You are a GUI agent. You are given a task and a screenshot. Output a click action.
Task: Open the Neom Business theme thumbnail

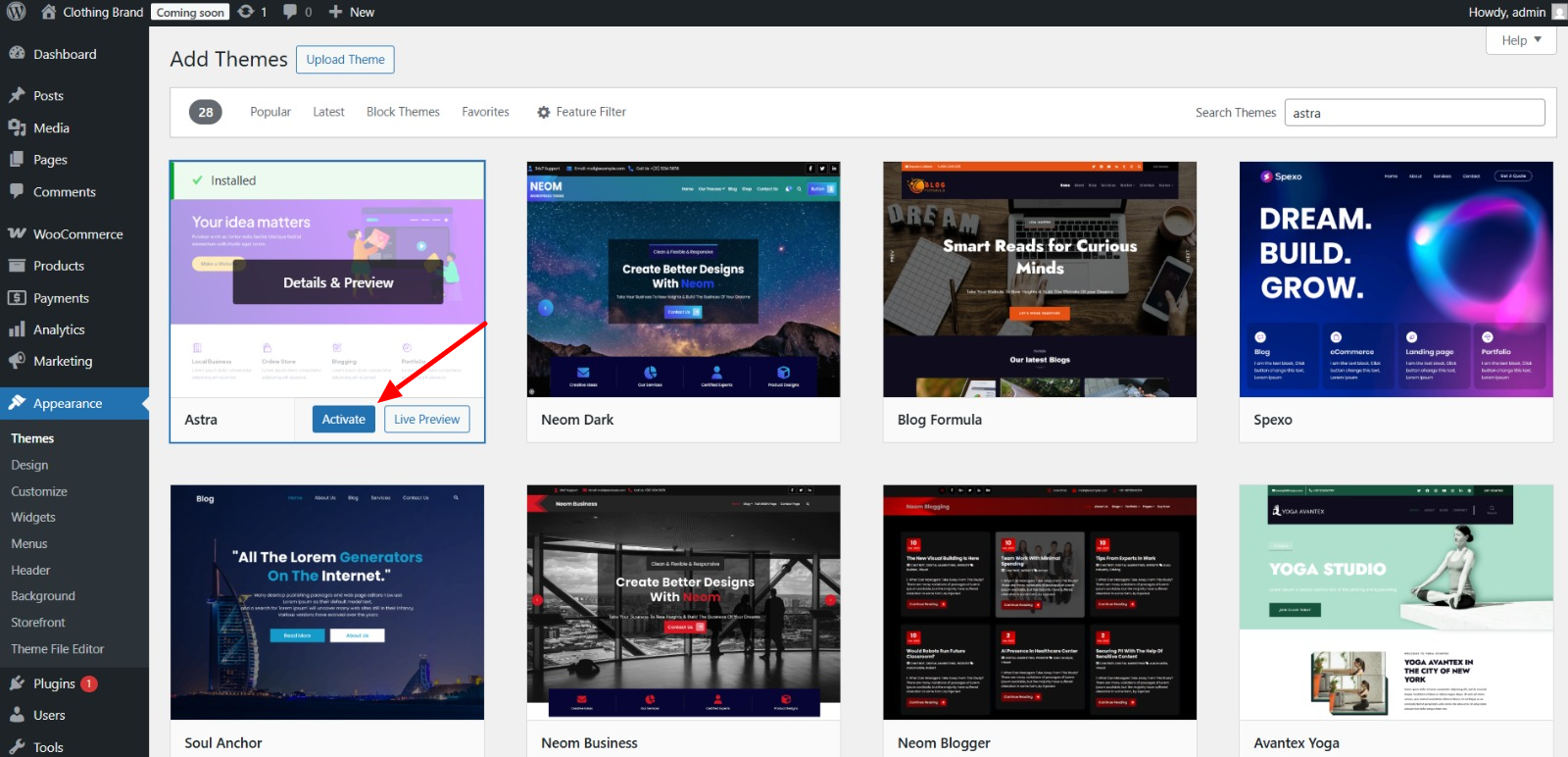pos(683,602)
